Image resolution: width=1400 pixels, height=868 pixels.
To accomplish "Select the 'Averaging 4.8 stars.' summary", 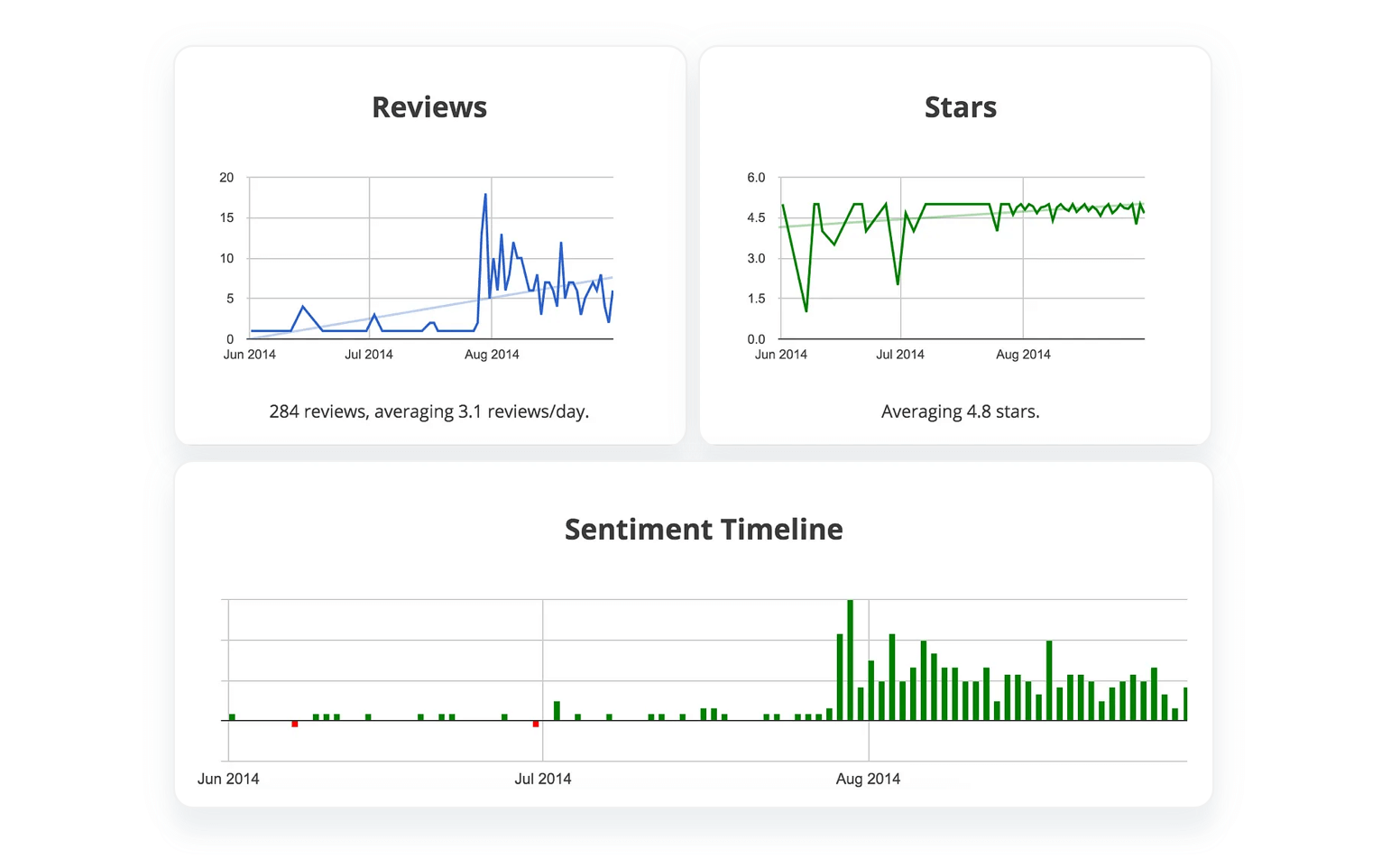I will [960, 411].
